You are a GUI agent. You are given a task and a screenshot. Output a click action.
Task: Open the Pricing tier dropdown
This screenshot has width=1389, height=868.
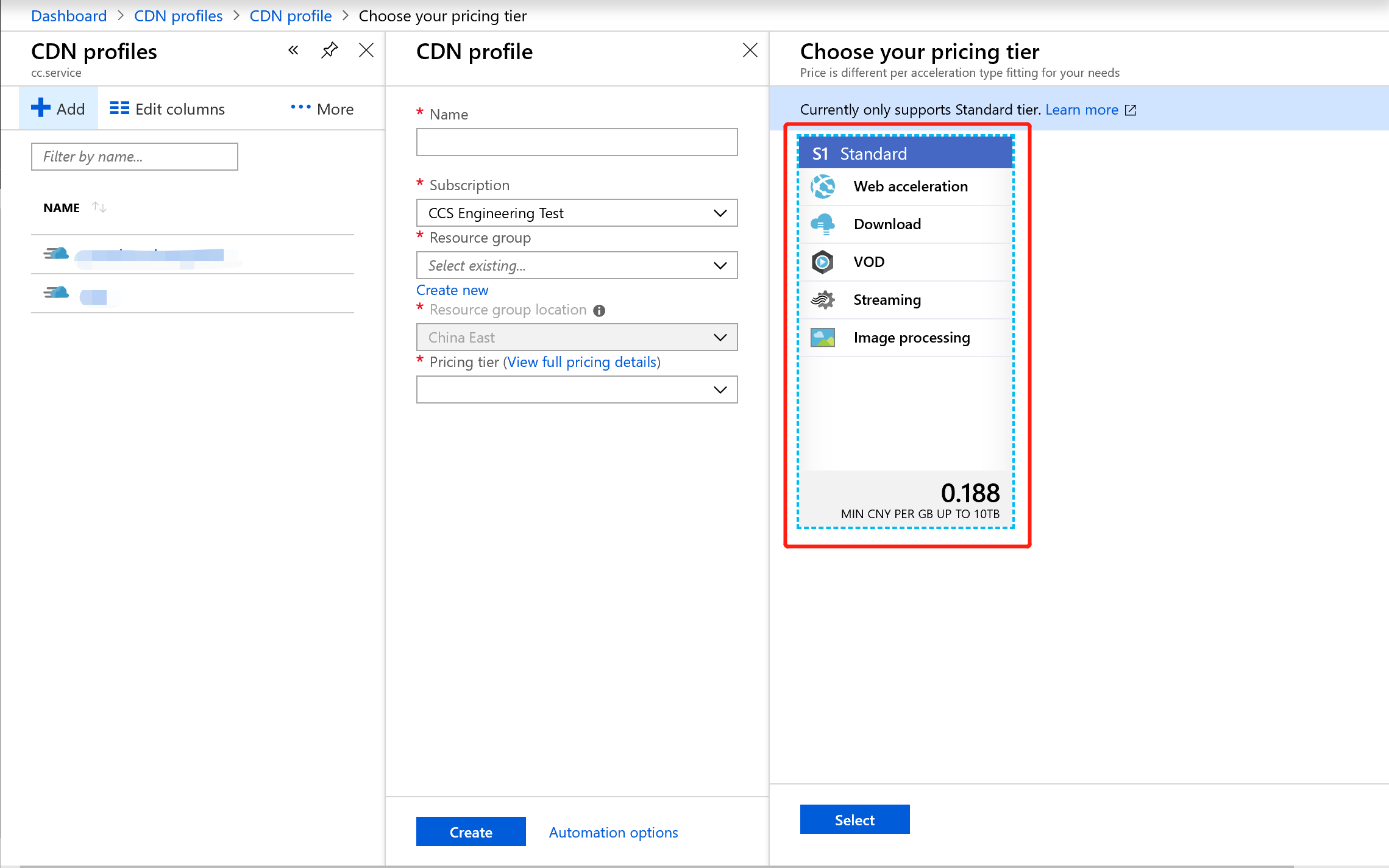577,390
